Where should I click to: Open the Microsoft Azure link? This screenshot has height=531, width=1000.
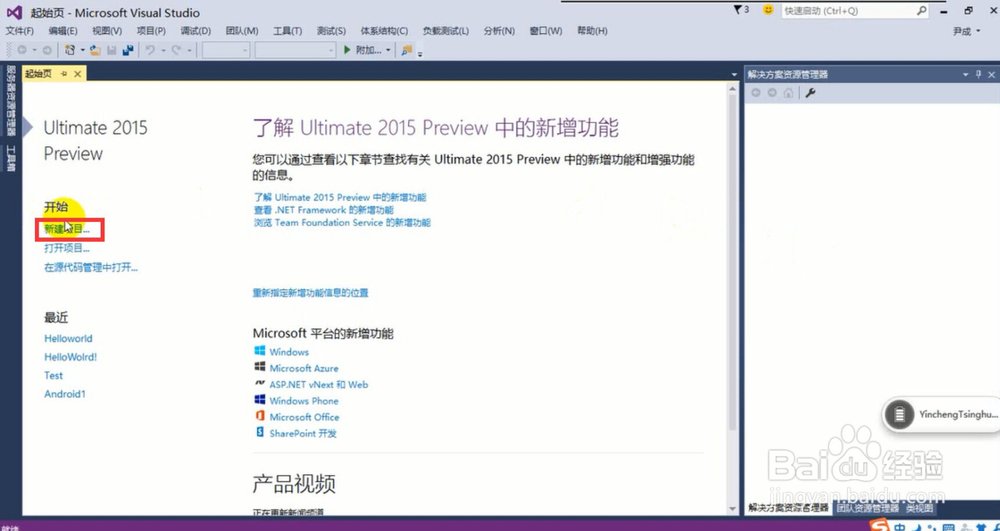[x=304, y=368]
